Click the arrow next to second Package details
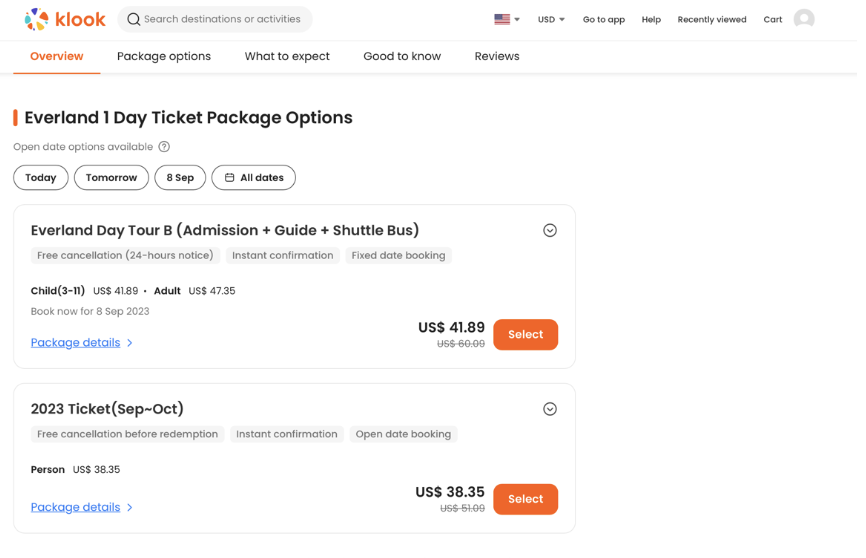Viewport: 866px width, 558px height. point(130,507)
